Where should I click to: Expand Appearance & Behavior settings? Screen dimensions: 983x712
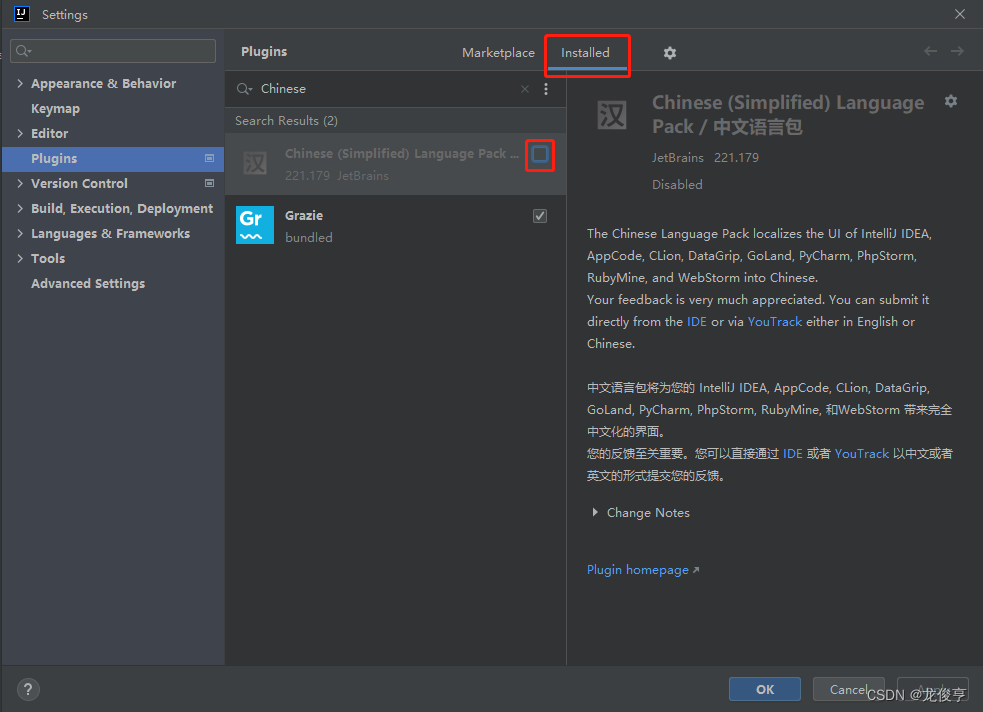point(20,83)
